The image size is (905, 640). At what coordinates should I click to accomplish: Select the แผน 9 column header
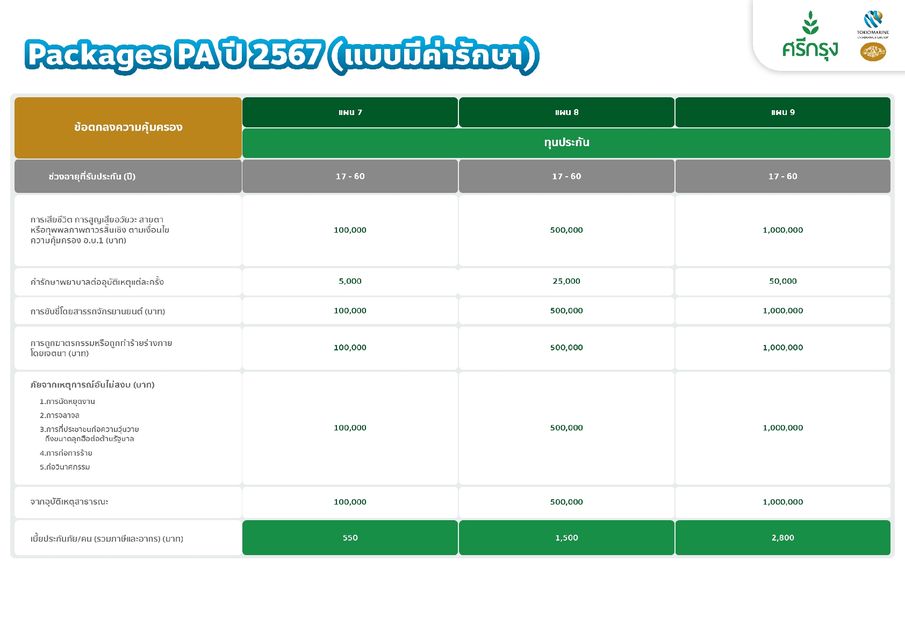(782, 112)
